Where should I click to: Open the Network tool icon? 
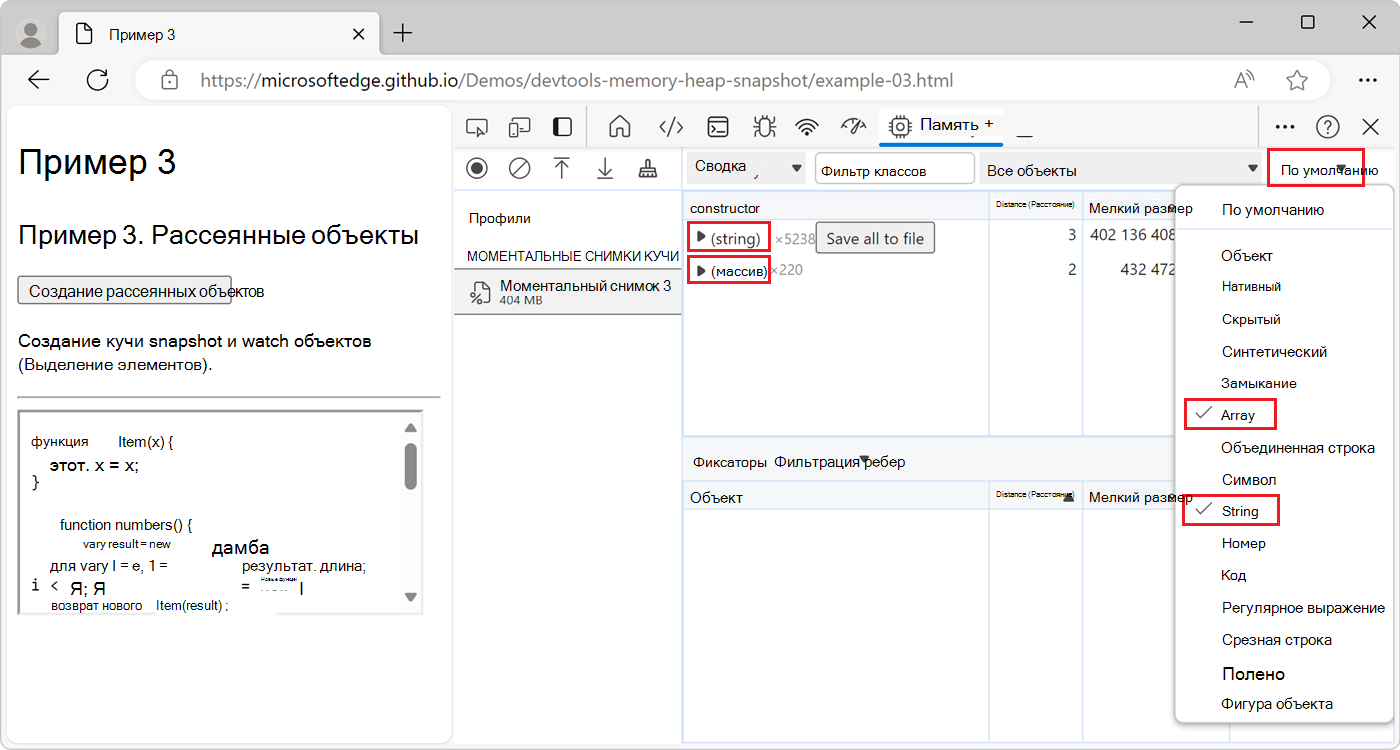[x=807, y=127]
